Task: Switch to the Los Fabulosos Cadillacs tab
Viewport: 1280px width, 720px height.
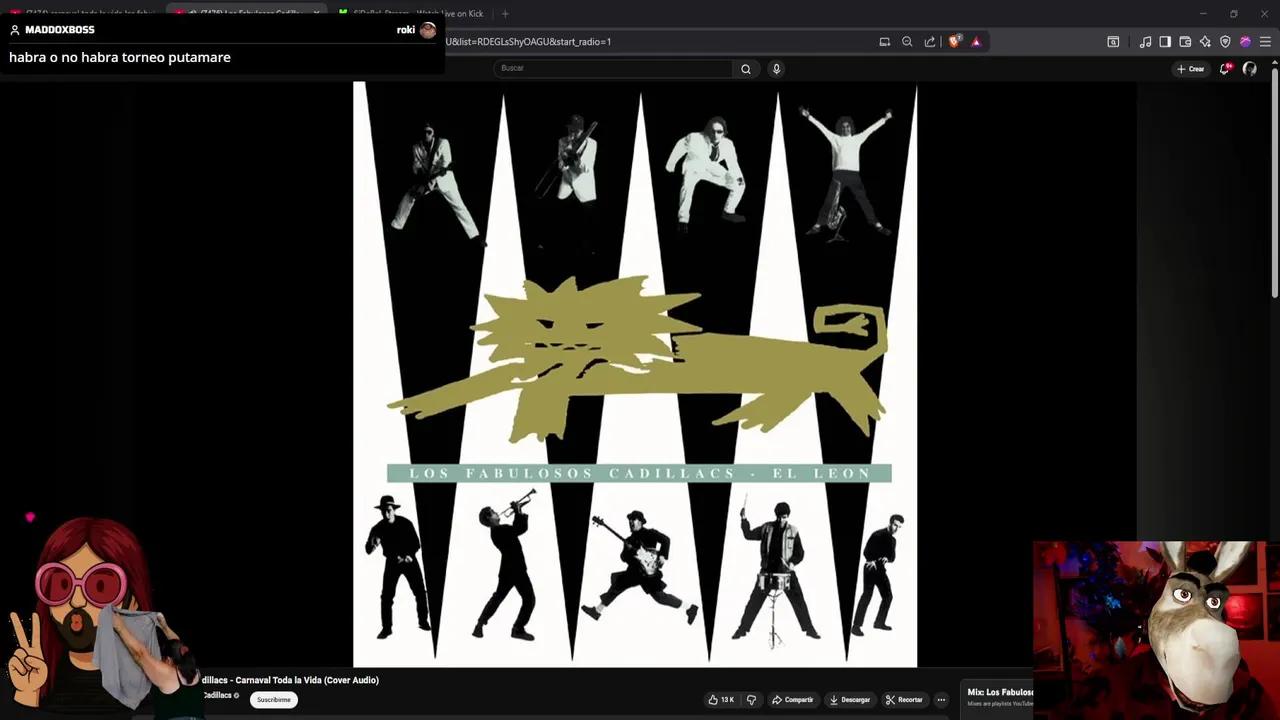Action: (x=247, y=13)
